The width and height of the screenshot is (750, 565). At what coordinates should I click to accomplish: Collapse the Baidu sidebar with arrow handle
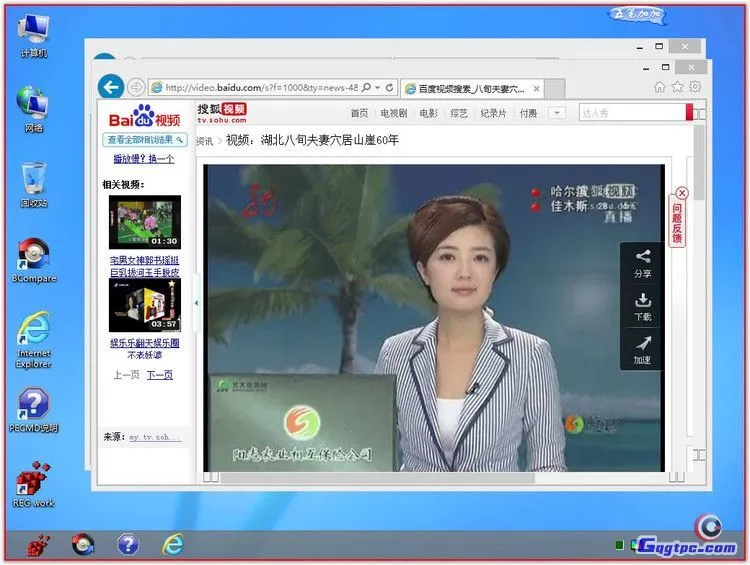pyautogui.click(x=196, y=303)
